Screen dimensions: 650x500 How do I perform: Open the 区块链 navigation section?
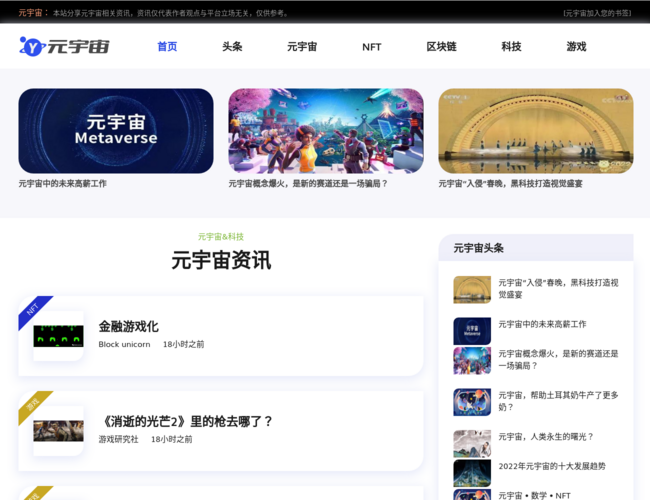click(441, 47)
